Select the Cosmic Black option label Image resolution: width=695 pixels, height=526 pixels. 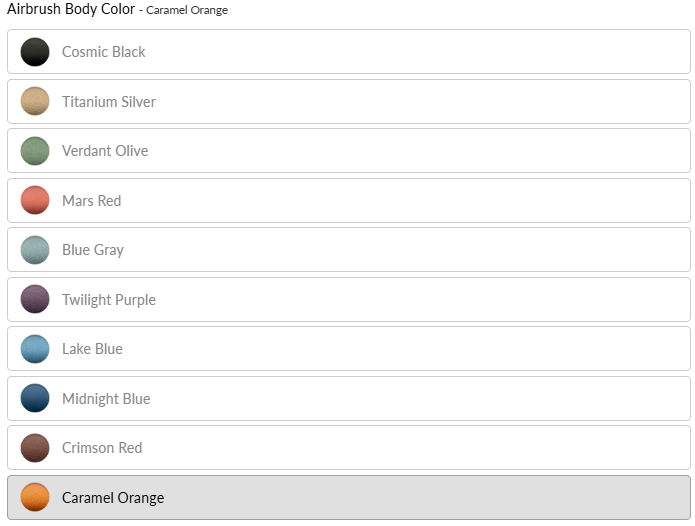[x=104, y=52]
